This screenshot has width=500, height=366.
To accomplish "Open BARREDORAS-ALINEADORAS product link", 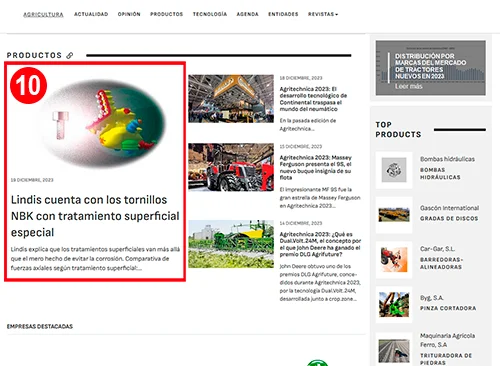I will pos(441,263).
